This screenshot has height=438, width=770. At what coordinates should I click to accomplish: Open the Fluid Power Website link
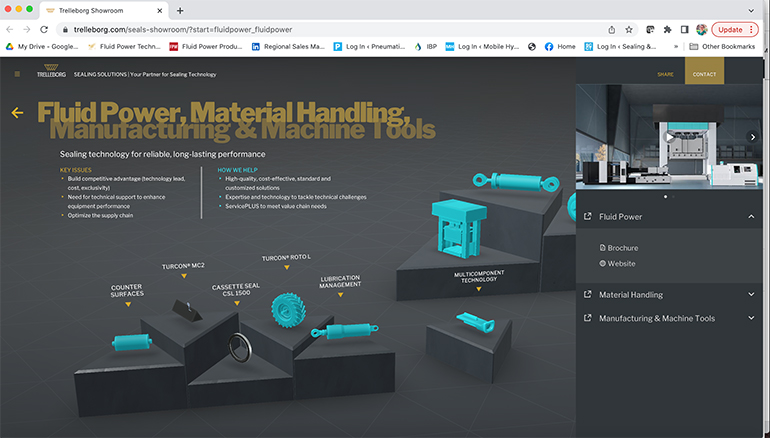click(x=617, y=264)
